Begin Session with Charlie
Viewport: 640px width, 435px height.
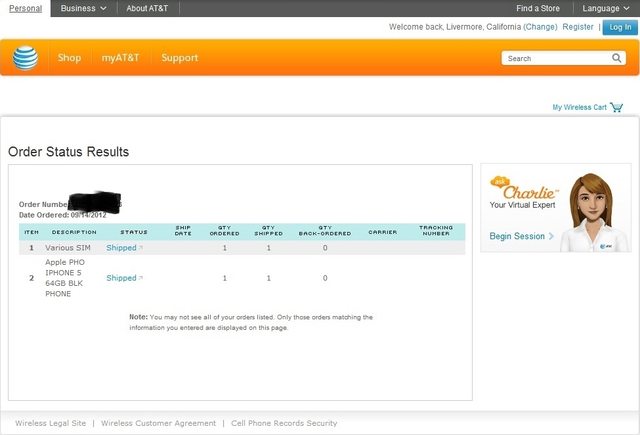point(517,236)
